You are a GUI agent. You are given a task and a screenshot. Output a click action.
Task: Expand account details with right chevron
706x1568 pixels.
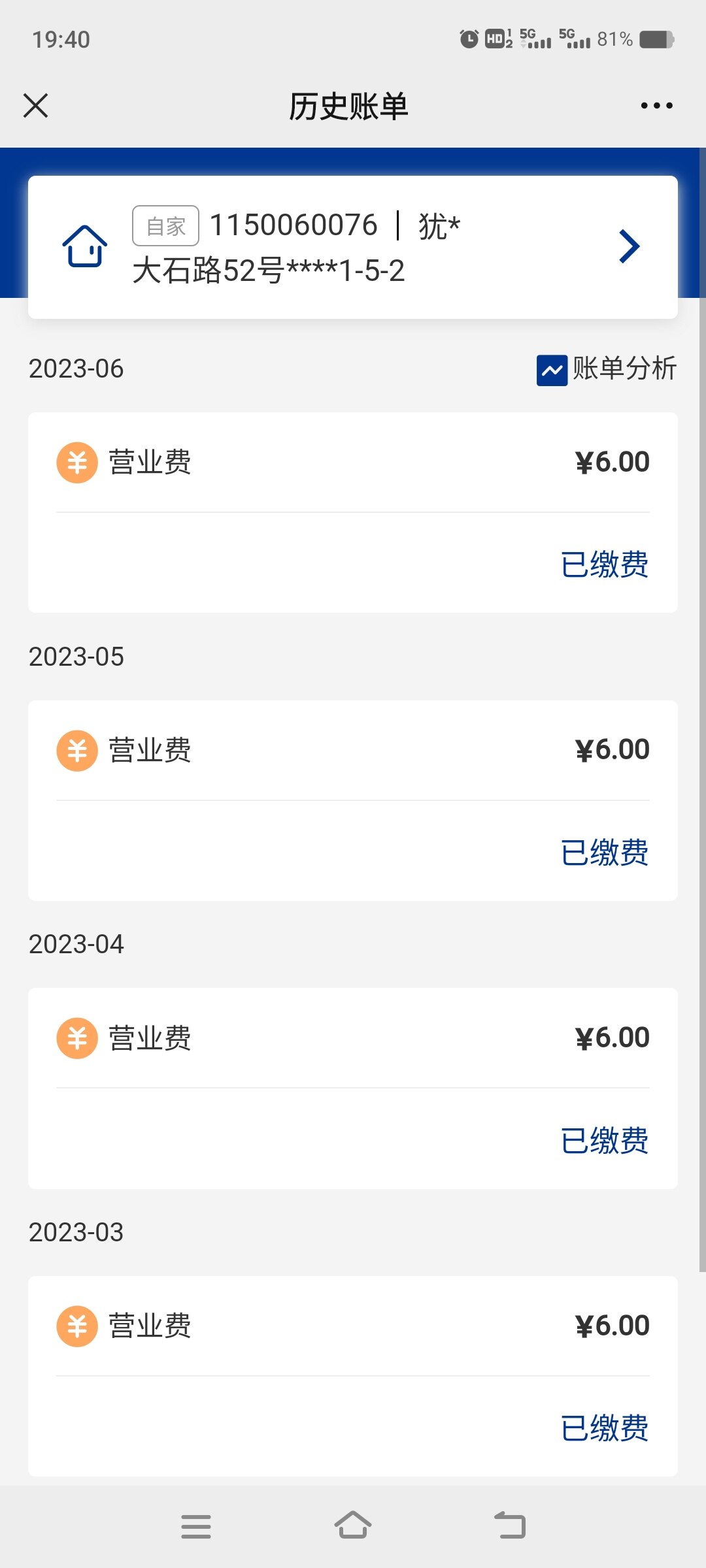[x=629, y=246]
